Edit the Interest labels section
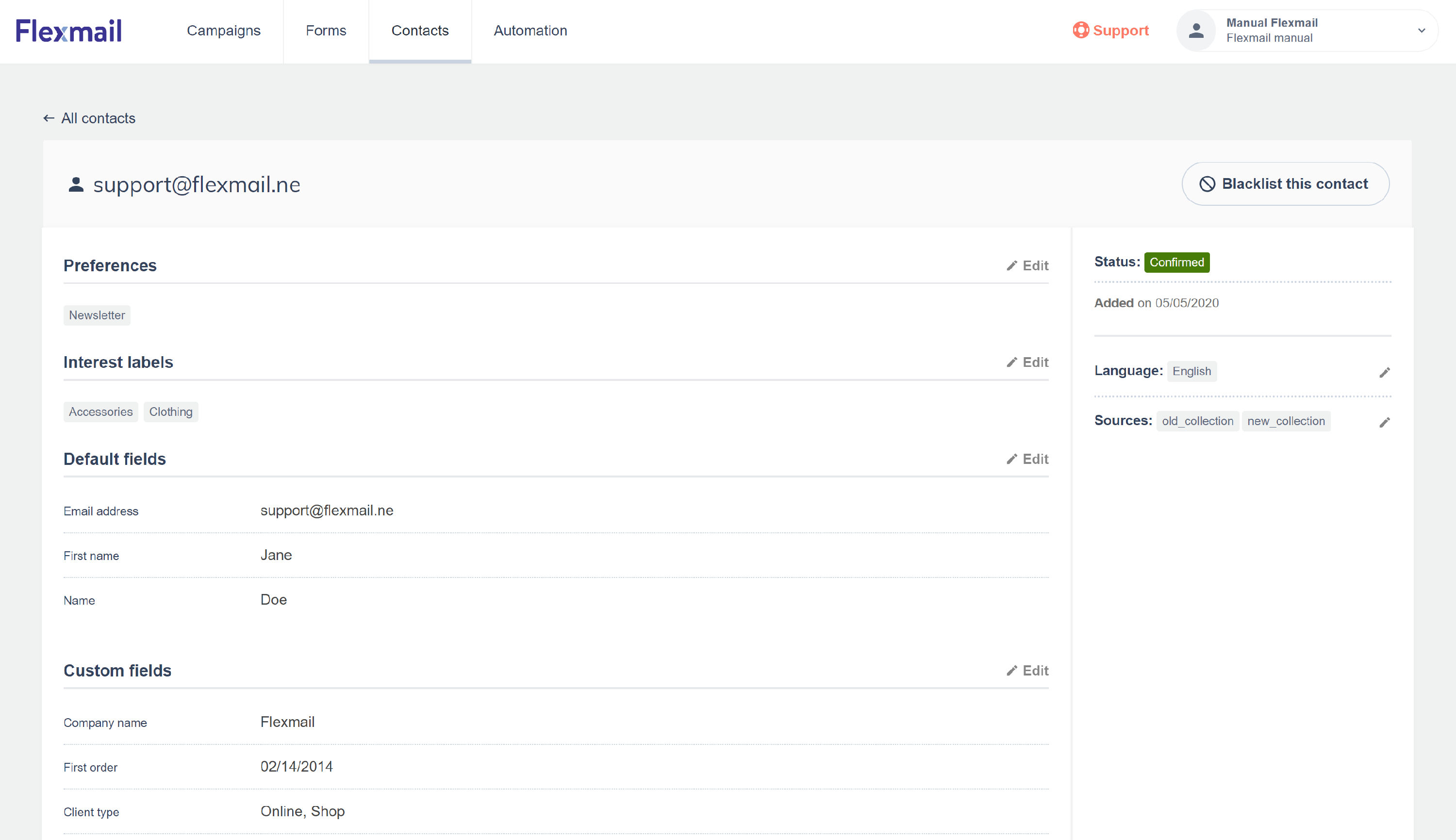1456x840 pixels. [x=1027, y=362]
